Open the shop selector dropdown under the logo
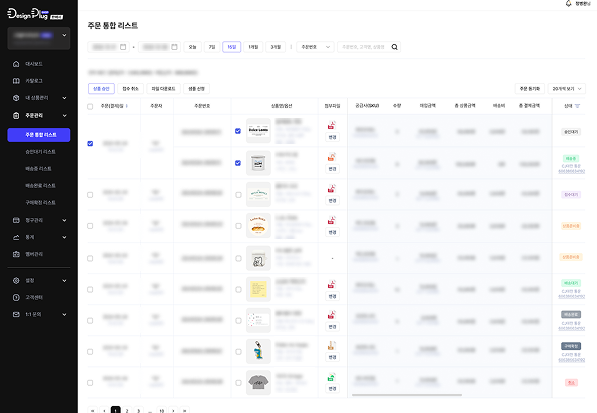This screenshot has width=597, height=413. click(x=39, y=38)
